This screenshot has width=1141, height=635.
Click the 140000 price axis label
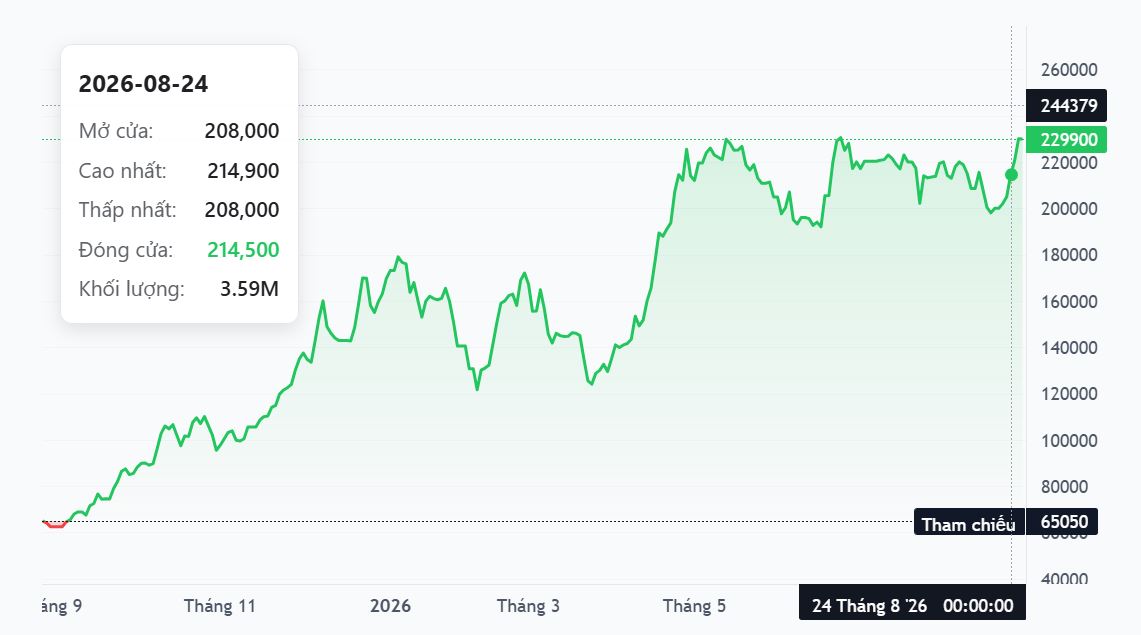pos(1069,348)
